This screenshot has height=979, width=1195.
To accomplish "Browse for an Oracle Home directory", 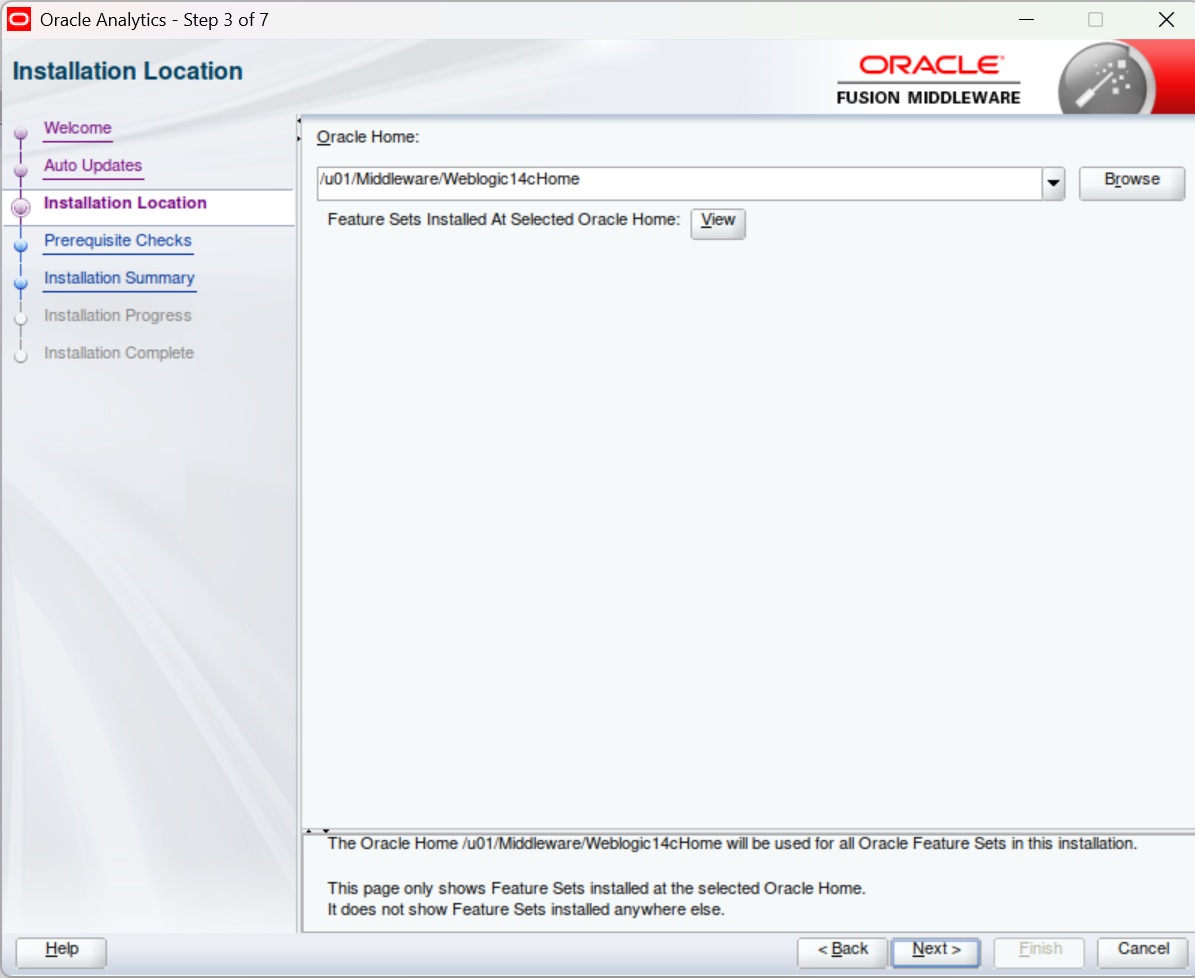I will coord(1132,183).
